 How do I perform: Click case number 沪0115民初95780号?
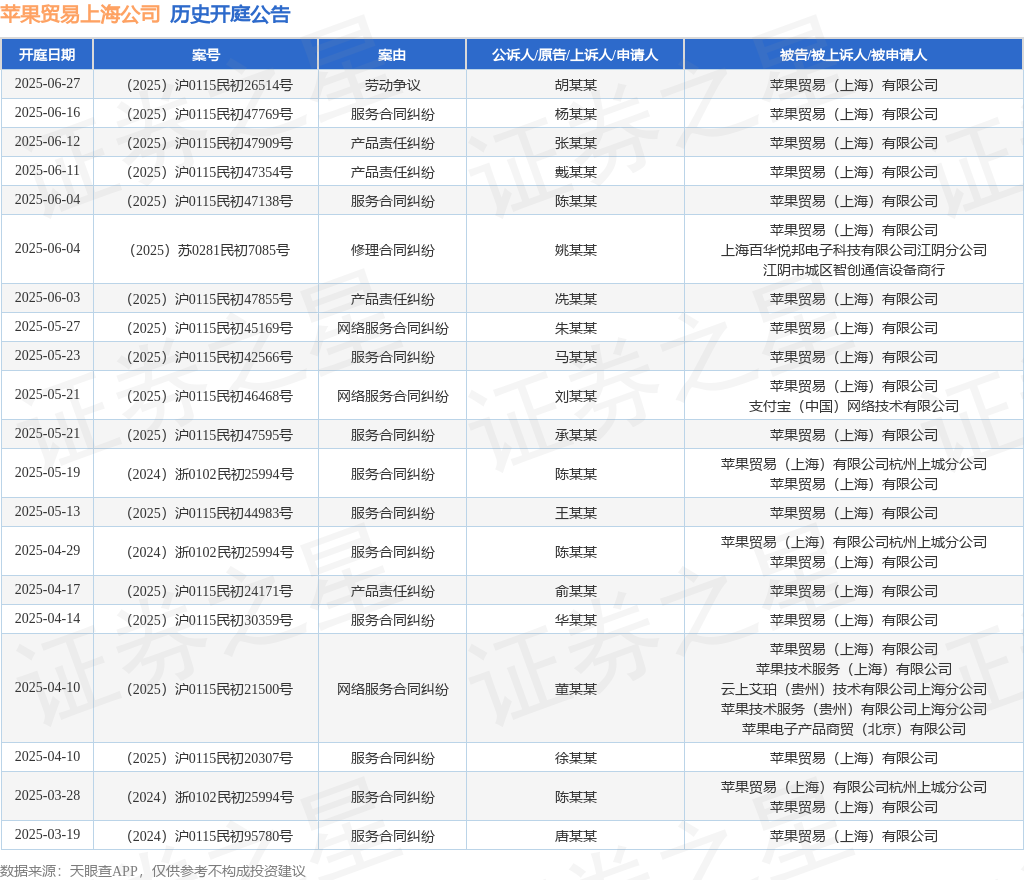(x=234, y=836)
